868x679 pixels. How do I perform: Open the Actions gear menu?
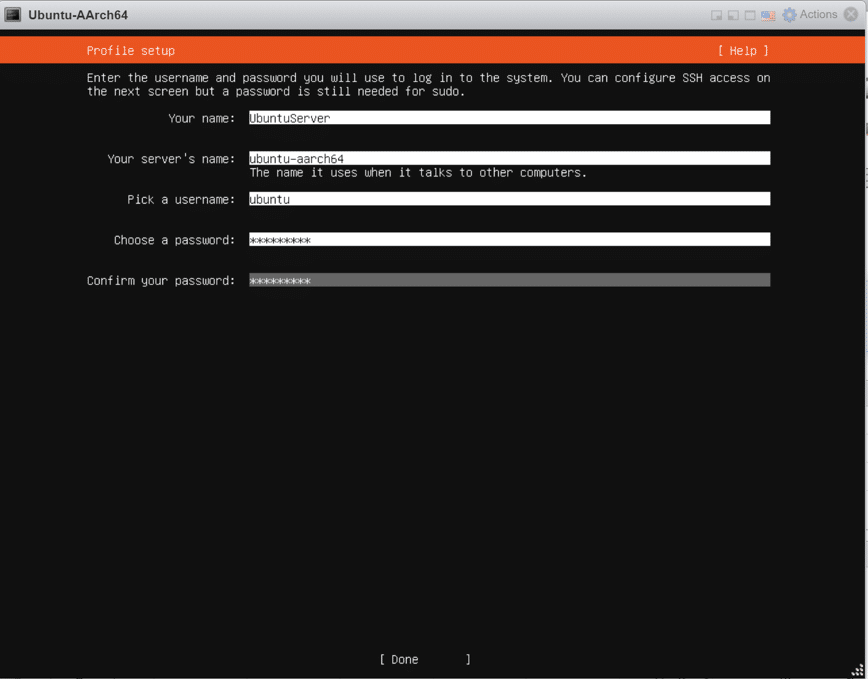click(809, 15)
